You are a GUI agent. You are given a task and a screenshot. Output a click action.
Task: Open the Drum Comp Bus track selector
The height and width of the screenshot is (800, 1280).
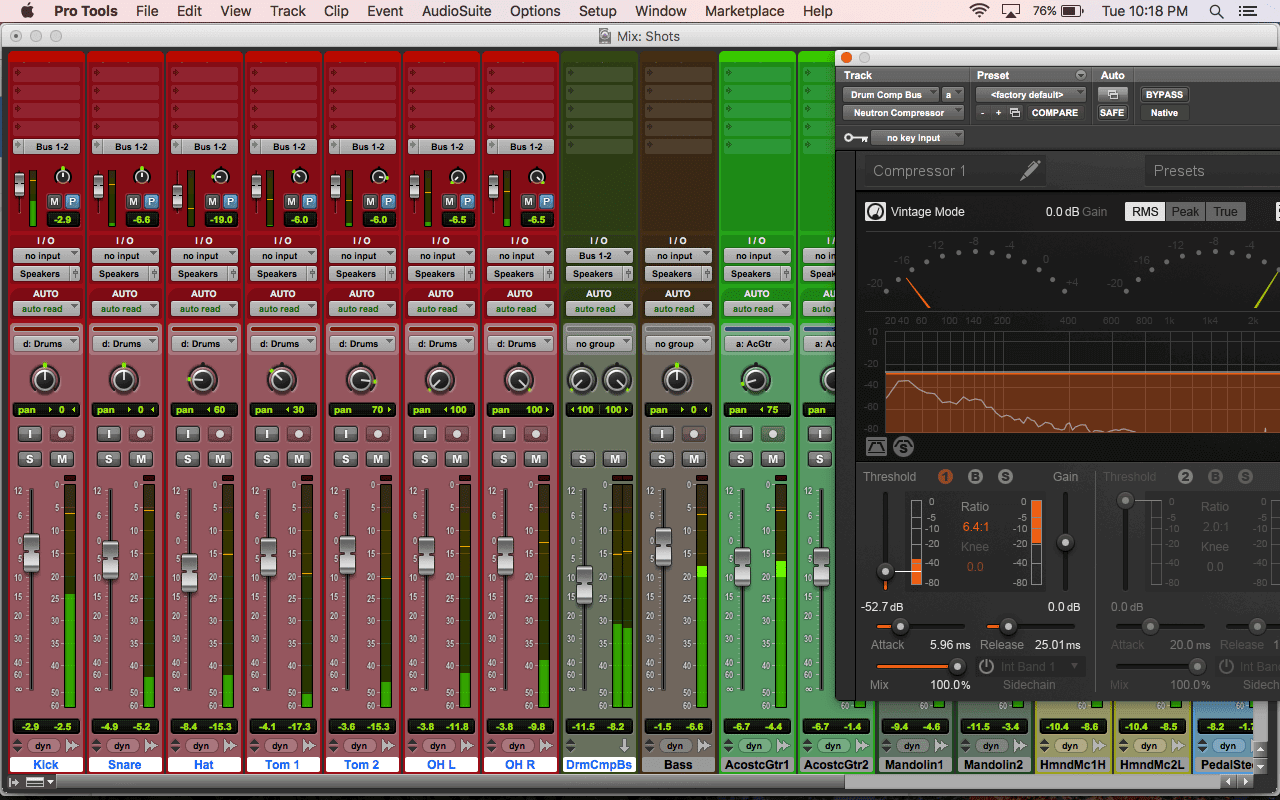tap(890, 95)
